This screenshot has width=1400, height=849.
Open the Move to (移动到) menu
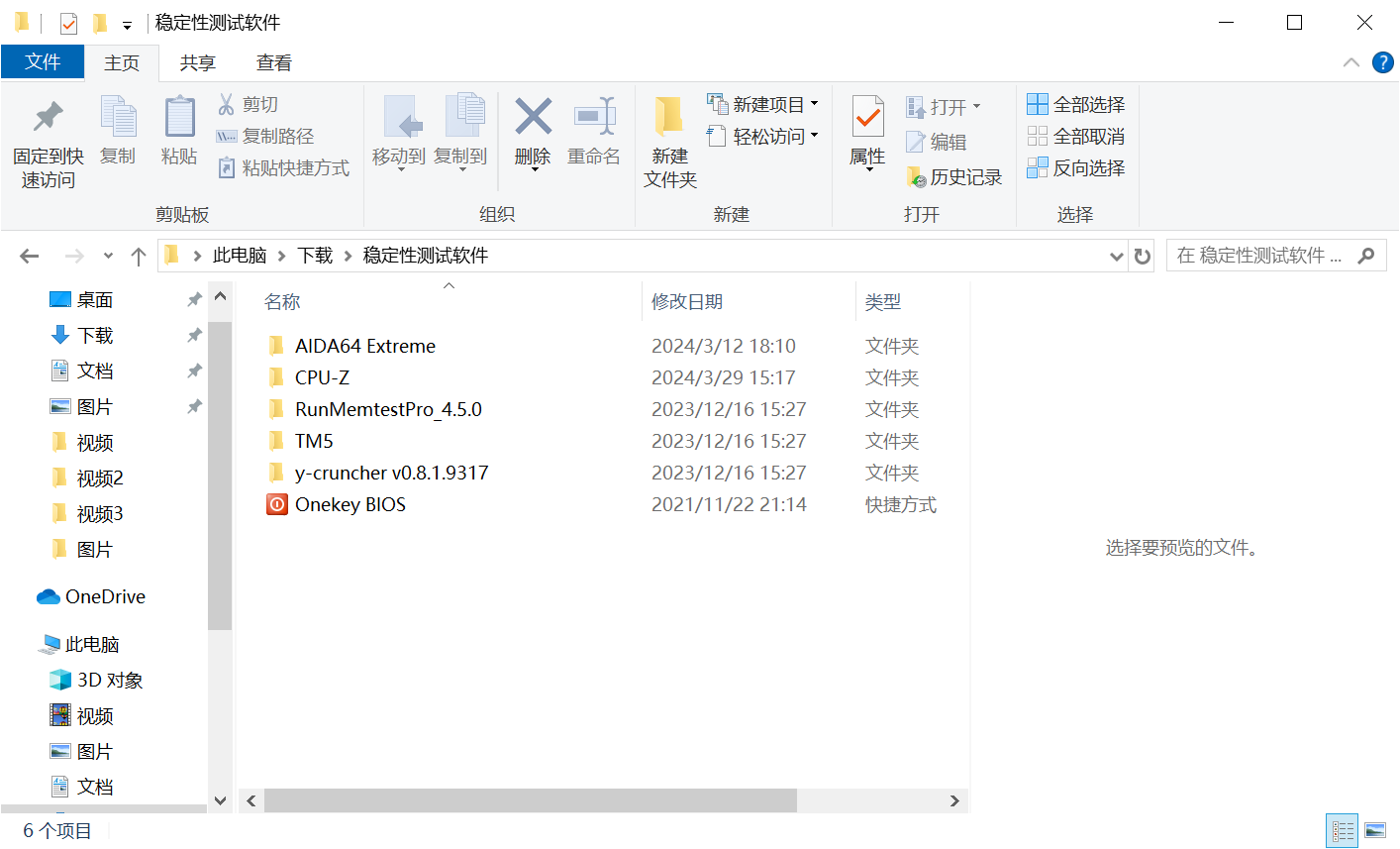[x=399, y=132]
